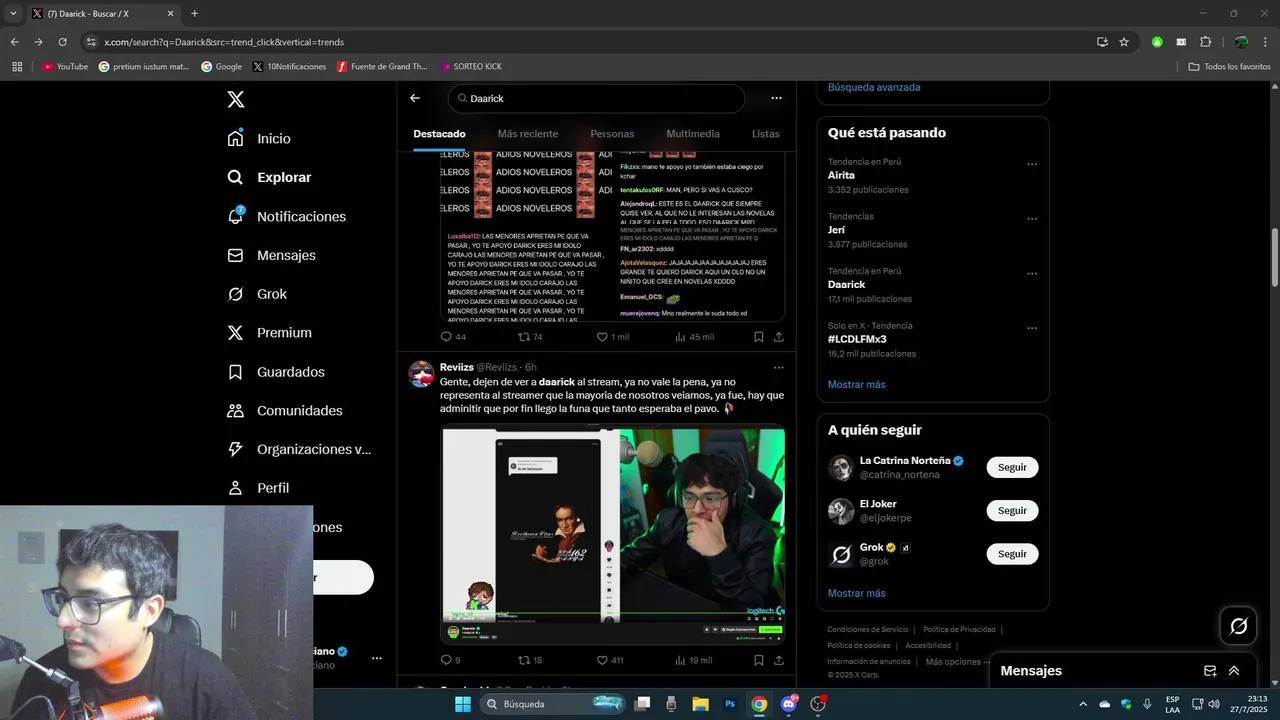View stats of the 45 mil views post
Image resolution: width=1280 pixels, height=720 pixels.
click(694, 337)
